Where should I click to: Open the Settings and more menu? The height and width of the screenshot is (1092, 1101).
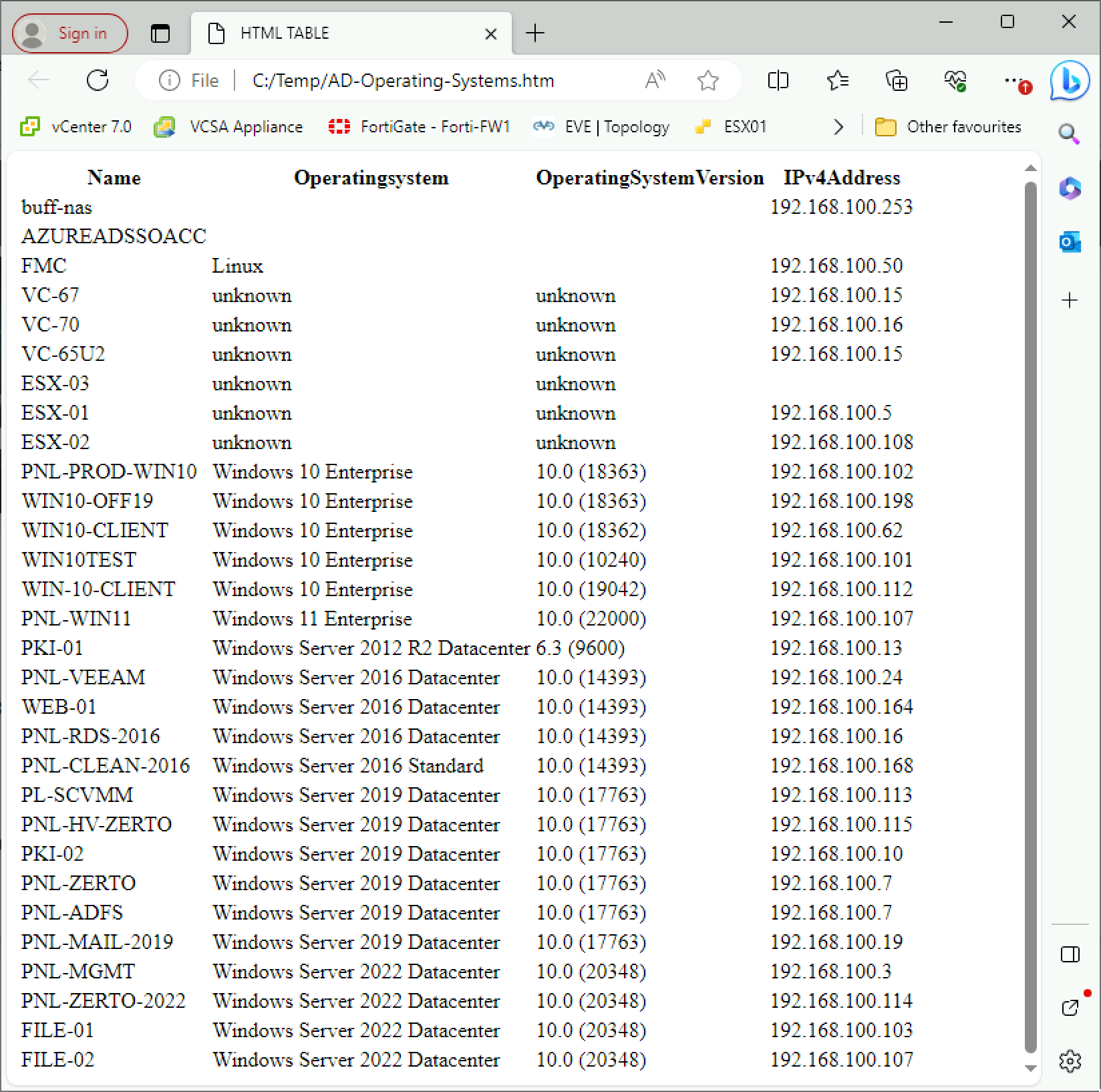[x=1013, y=80]
